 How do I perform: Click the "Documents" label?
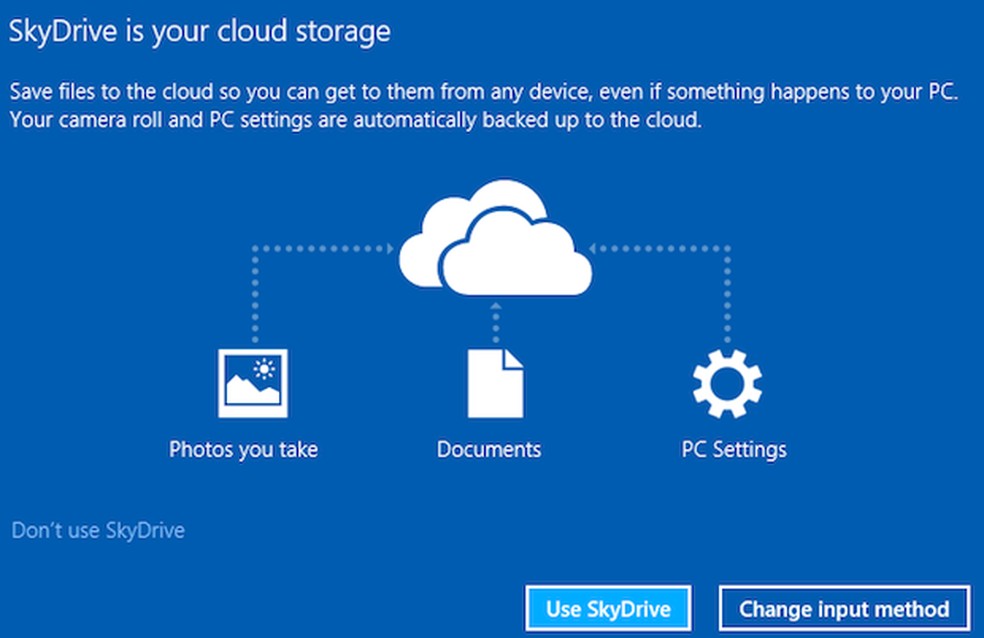pos(489,449)
